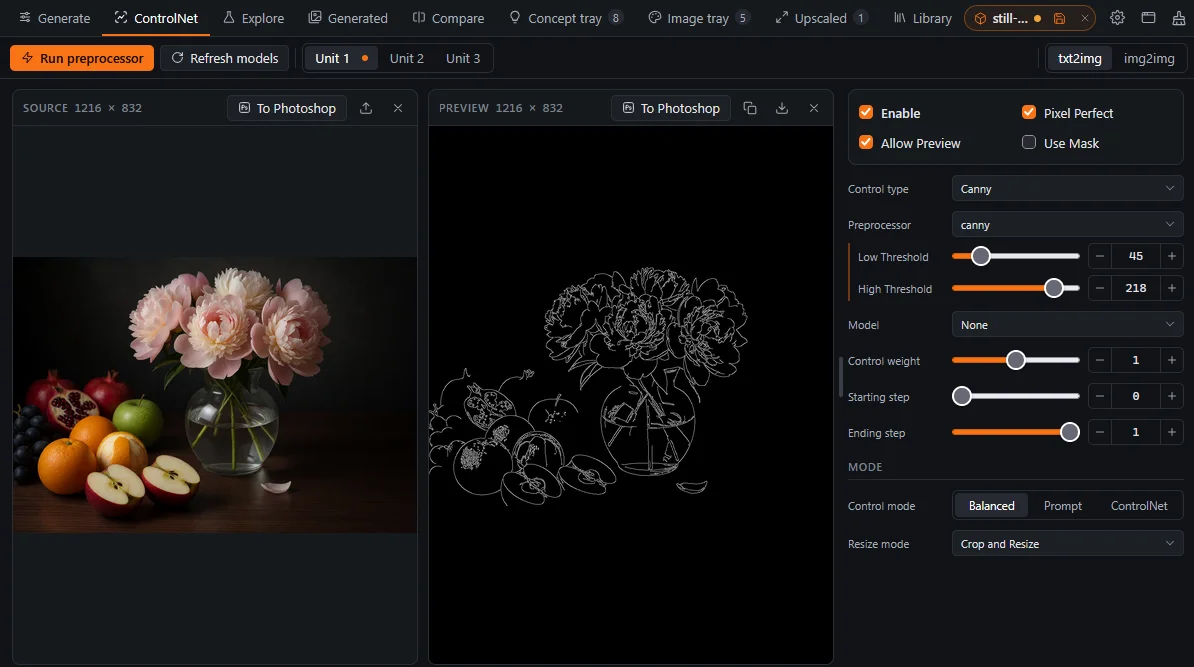Screen dimensions: 1194x667
Task: Download the preview image
Action: click(782, 108)
